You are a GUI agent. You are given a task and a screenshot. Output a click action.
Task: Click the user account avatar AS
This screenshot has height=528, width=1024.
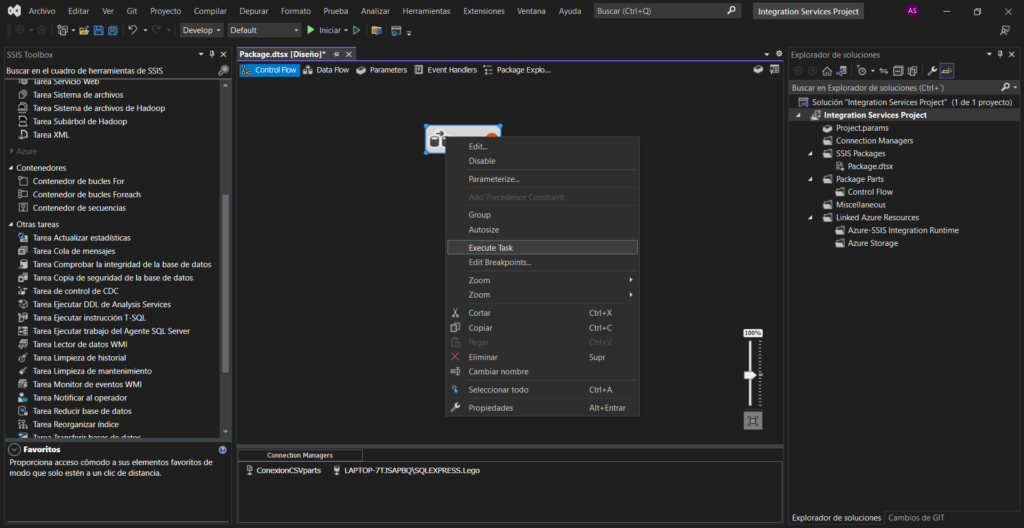pos(912,11)
